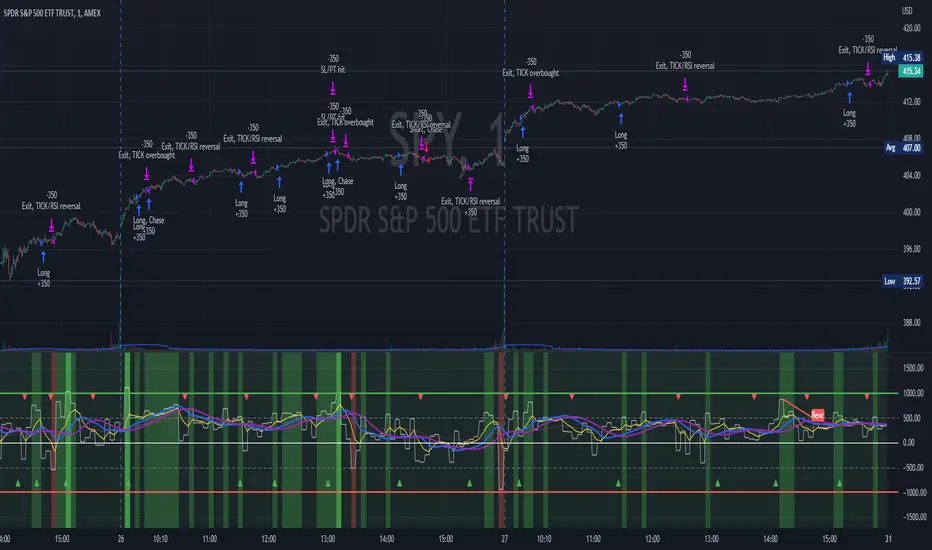932x550 pixels.
Task: Click the 1500.00 indicator scale value
Action: point(913,368)
